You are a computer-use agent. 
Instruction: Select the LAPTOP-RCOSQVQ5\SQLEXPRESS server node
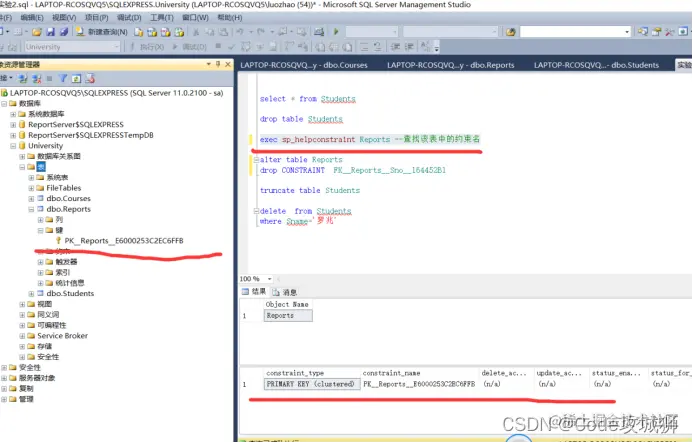[116, 93]
